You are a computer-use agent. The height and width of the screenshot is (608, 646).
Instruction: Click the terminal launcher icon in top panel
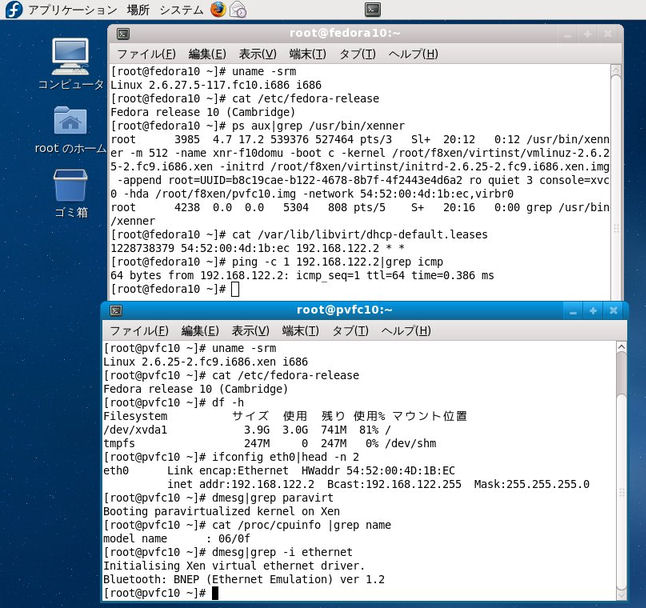[372, 9]
